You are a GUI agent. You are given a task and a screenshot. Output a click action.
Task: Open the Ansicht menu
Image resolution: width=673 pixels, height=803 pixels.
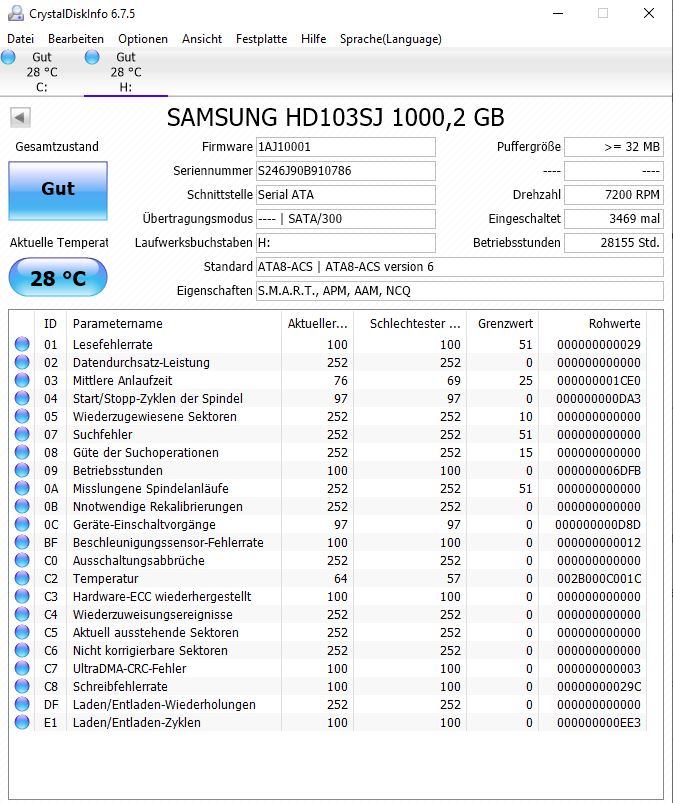pyautogui.click(x=202, y=39)
